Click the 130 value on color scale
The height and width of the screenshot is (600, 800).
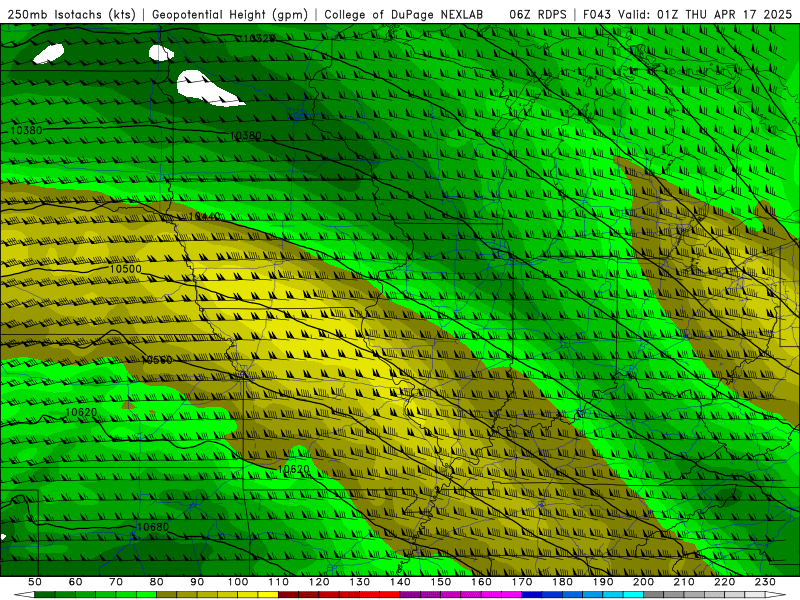(360, 582)
